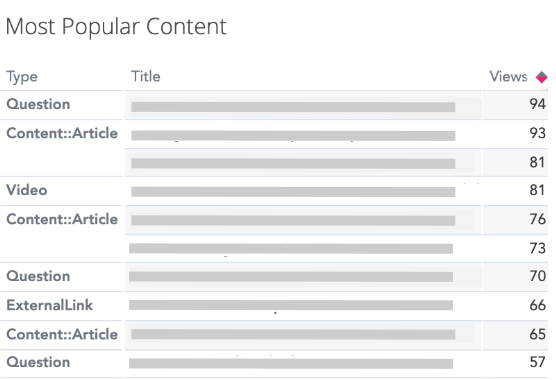The height and width of the screenshot is (380, 556).
Task: Click the Title column header
Action: [145, 77]
